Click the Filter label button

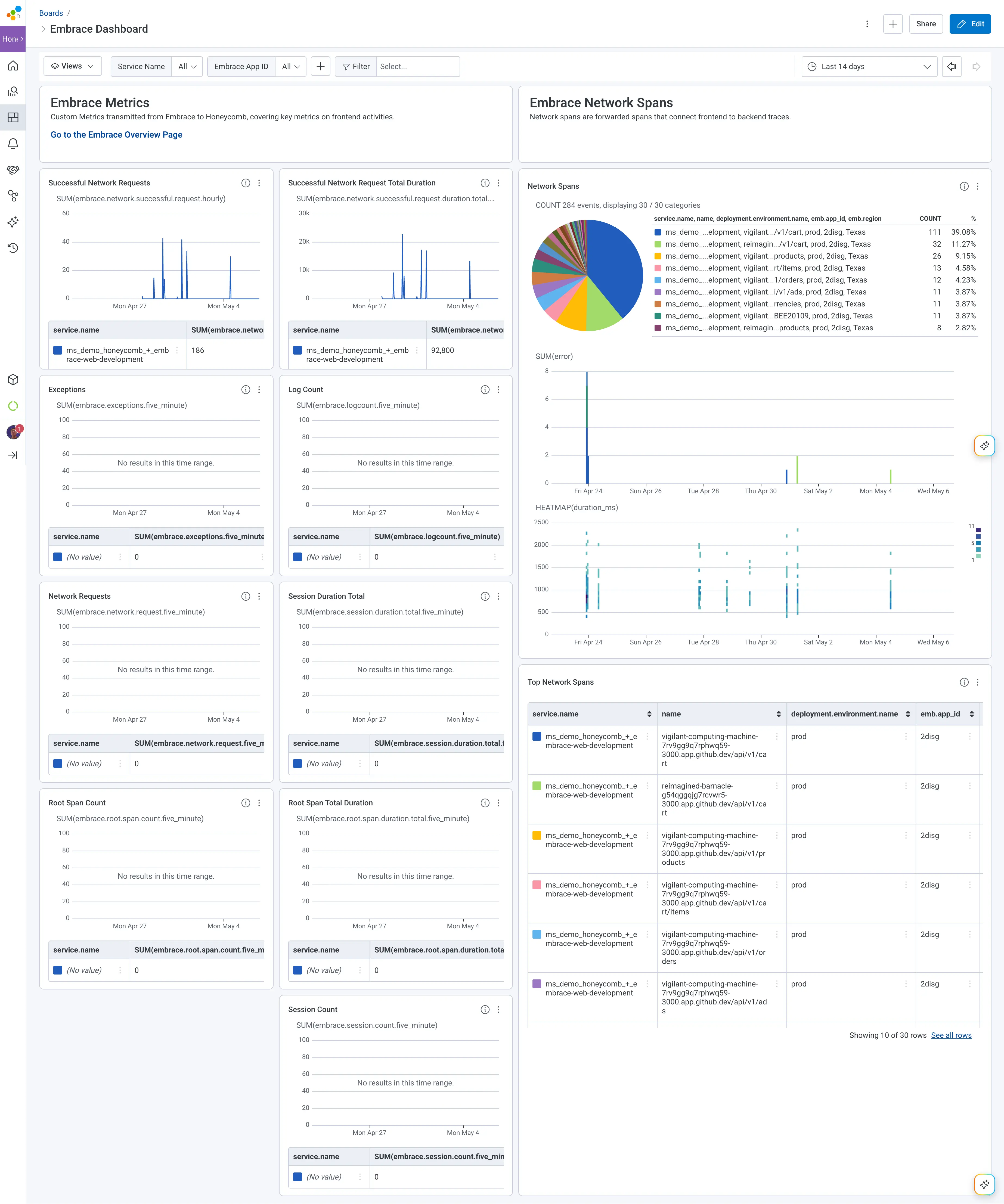pyautogui.click(x=355, y=67)
